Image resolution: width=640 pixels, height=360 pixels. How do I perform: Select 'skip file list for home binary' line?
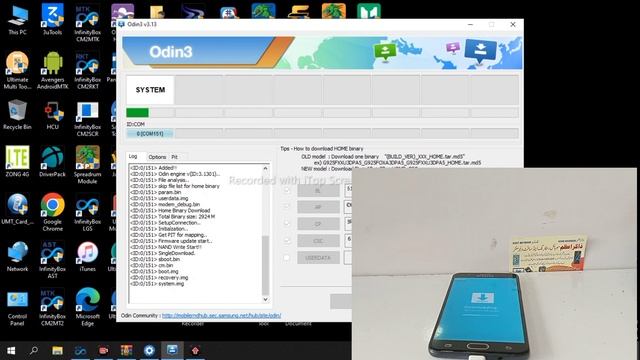point(175,186)
